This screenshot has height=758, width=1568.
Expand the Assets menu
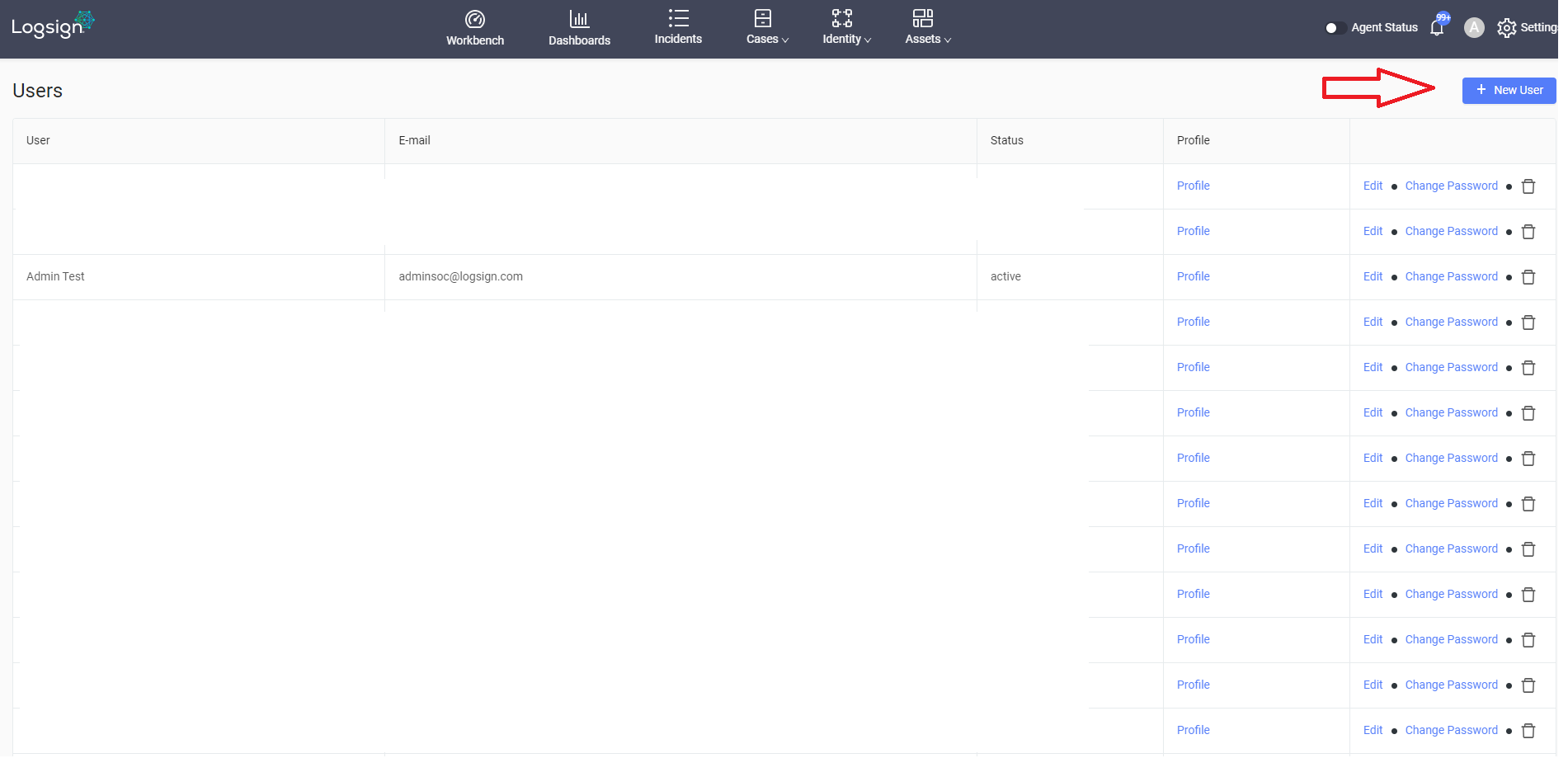tap(928, 28)
